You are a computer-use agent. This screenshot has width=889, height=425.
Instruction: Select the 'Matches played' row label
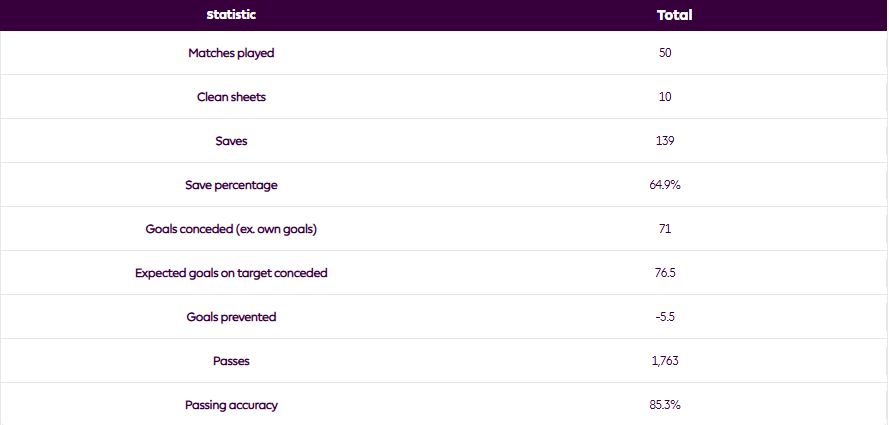coord(231,53)
